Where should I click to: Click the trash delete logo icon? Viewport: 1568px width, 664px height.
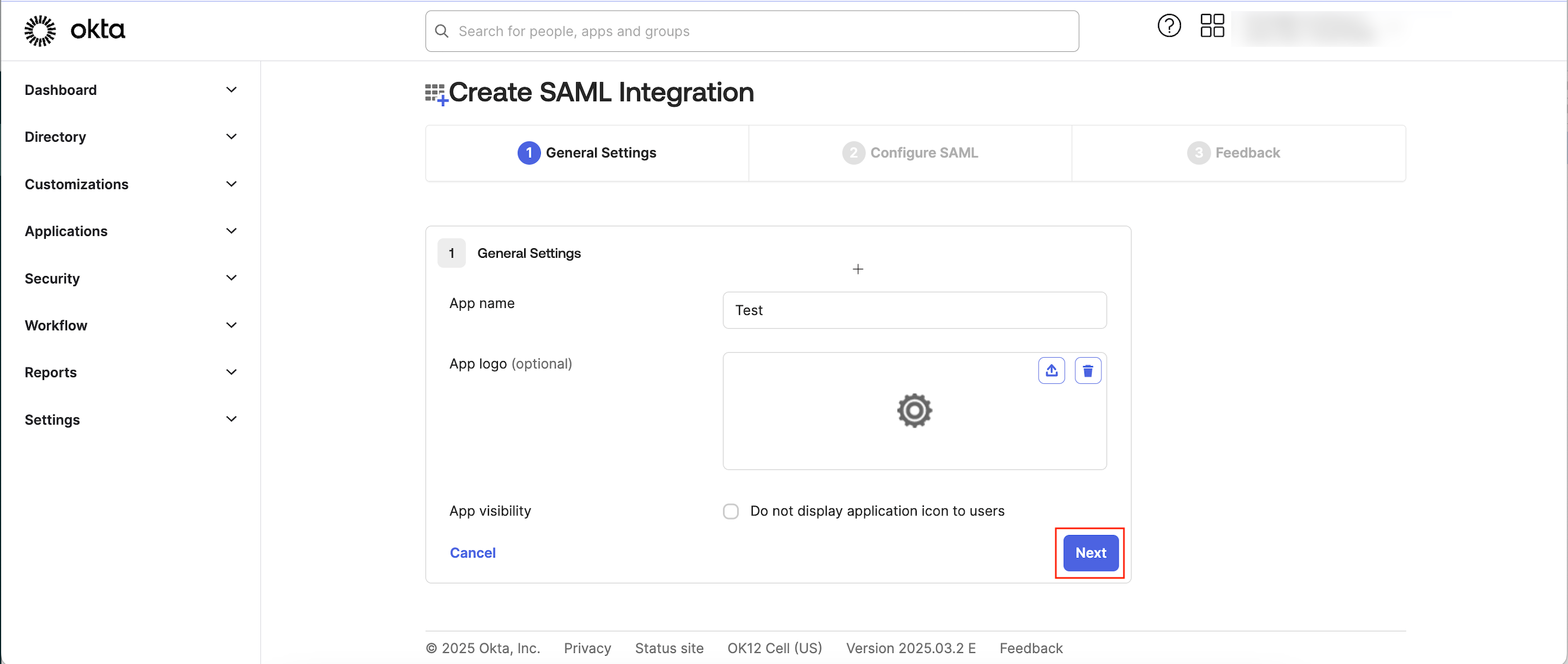click(x=1087, y=371)
